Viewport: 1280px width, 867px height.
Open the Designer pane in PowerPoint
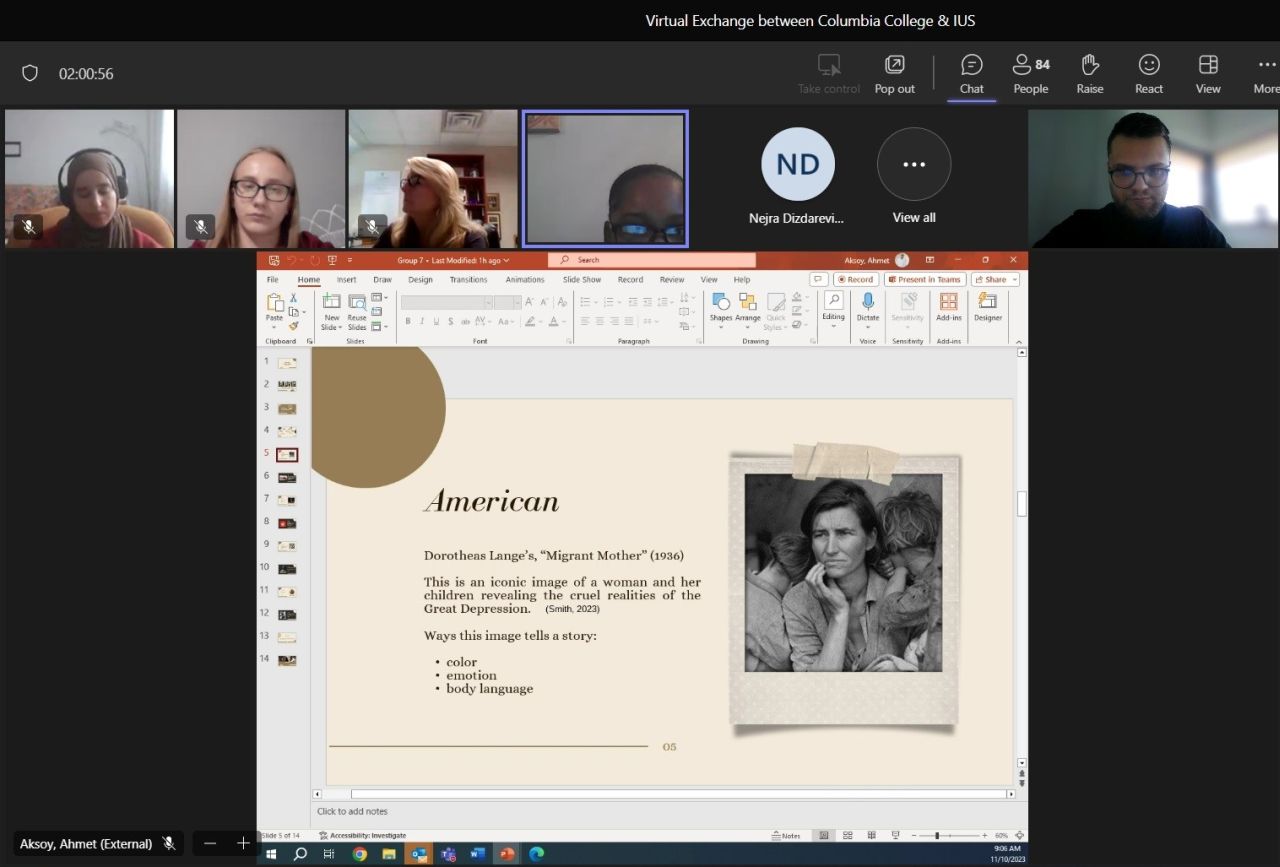[987, 307]
